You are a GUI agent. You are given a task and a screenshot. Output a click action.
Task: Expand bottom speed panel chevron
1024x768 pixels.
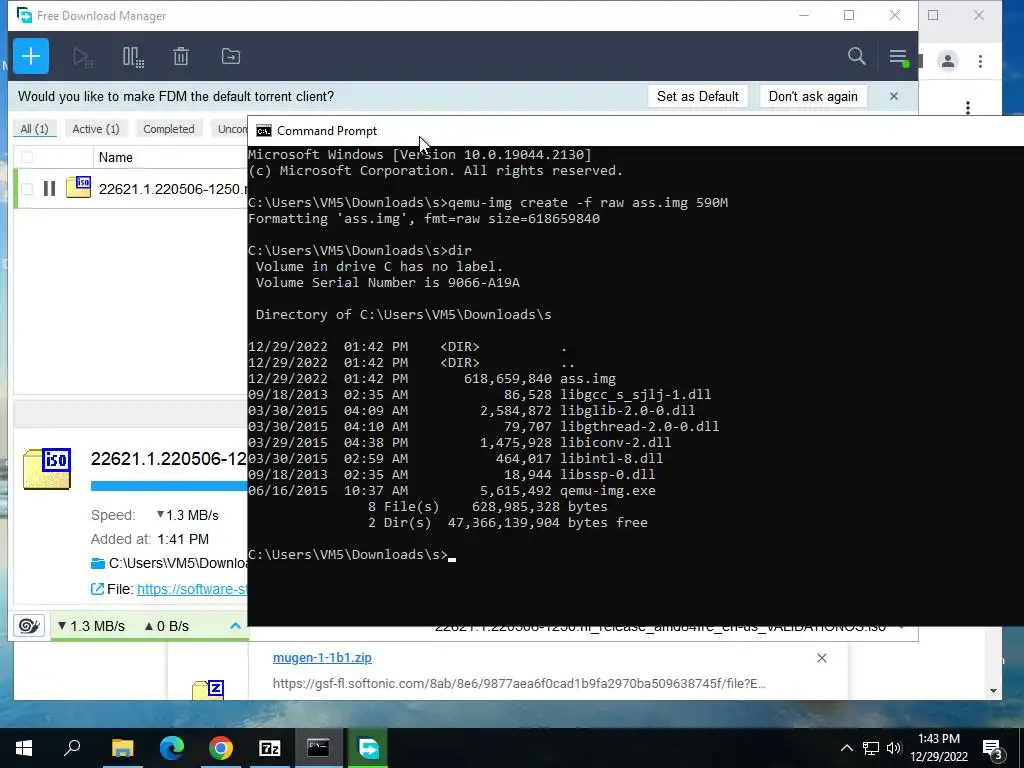pos(236,626)
